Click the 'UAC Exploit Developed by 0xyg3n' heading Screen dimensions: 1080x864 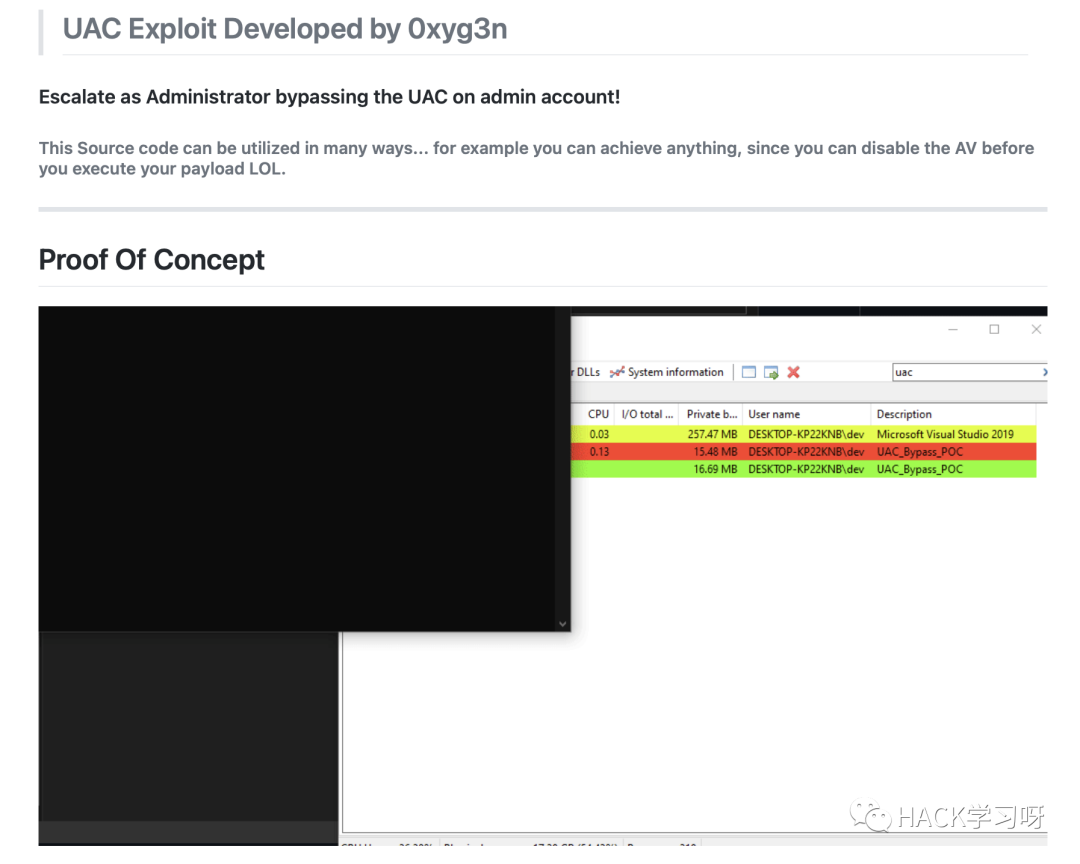tap(285, 29)
